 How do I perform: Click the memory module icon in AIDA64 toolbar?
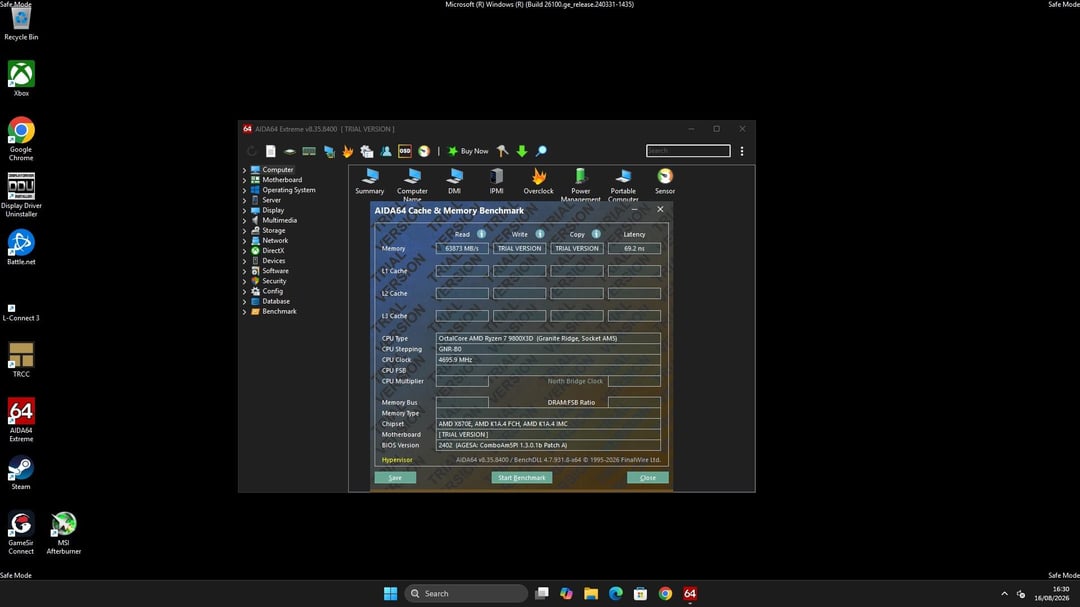309,151
